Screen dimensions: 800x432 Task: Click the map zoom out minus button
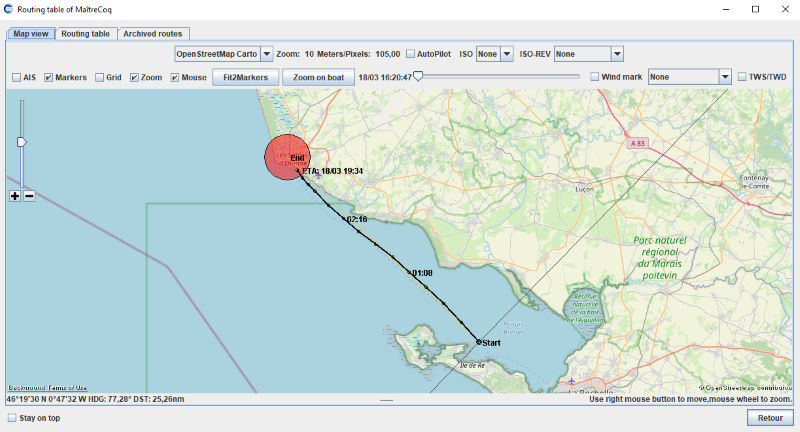pyautogui.click(x=29, y=196)
